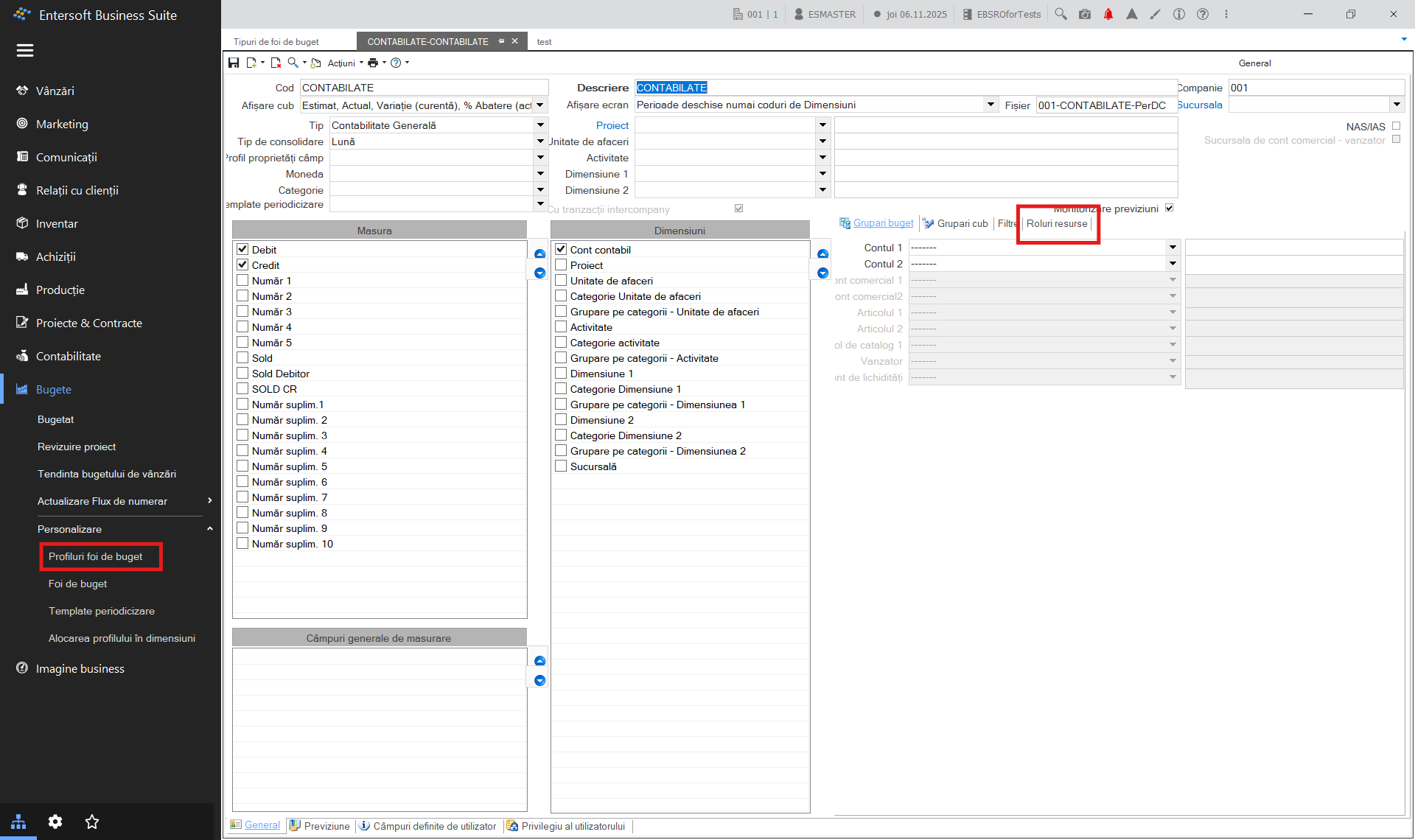This screenshot has height=840, width=1415.
Task: Expand the Tip de consolidare dropdown
Action: coord(540,141)
